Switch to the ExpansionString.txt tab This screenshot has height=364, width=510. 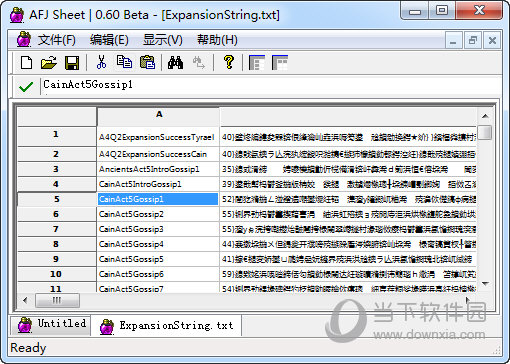pos(167,326)
